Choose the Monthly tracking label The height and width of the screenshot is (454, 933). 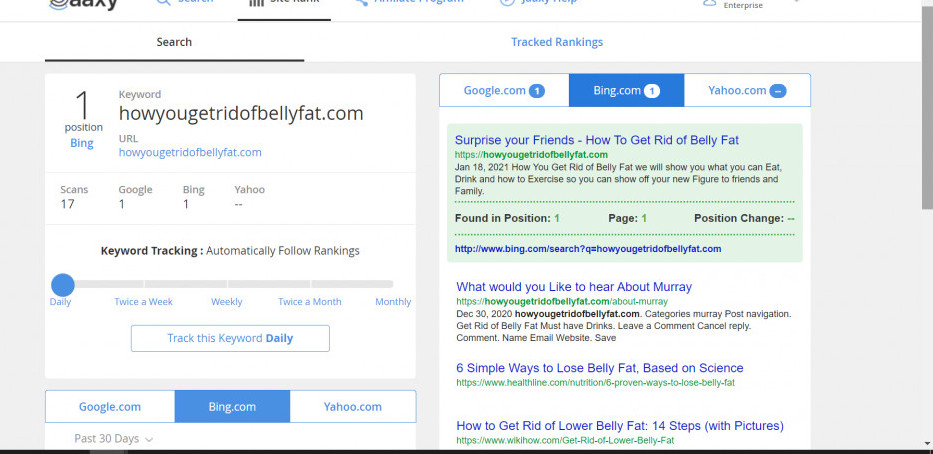pyautogui.click(x=393, y=302)
